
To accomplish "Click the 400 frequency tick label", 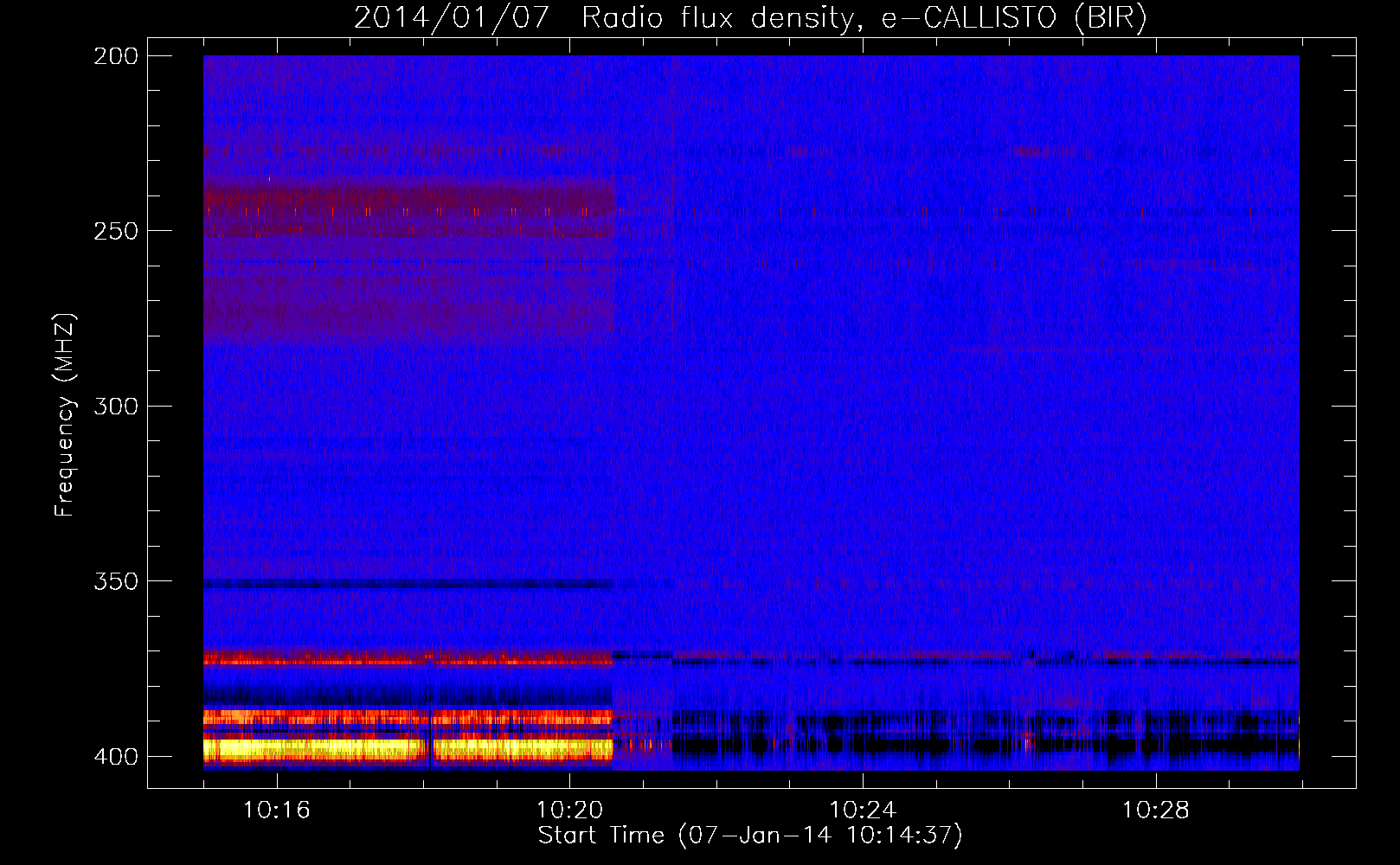I will tap(116, 757).
